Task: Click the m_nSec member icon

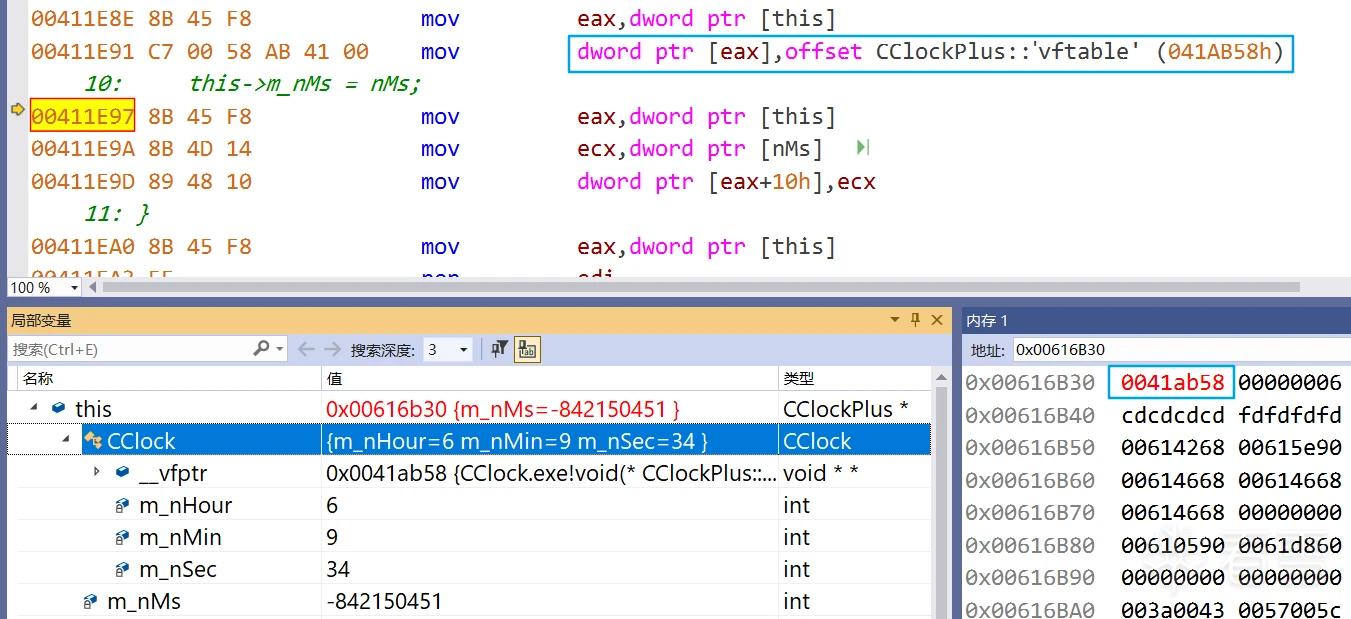Action: (x=122, y=569)
